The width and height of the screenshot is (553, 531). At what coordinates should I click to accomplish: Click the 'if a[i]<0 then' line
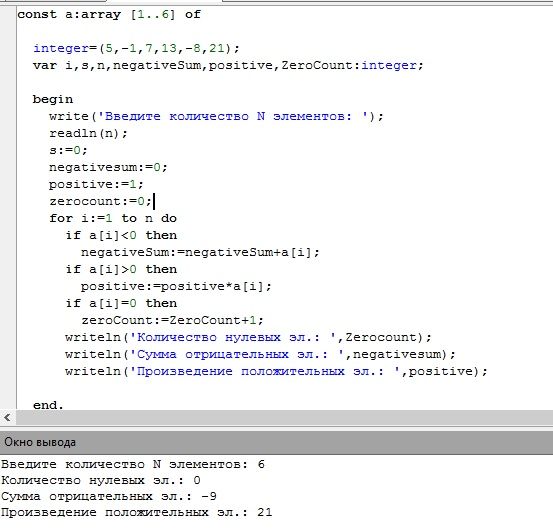pos(121,235)
